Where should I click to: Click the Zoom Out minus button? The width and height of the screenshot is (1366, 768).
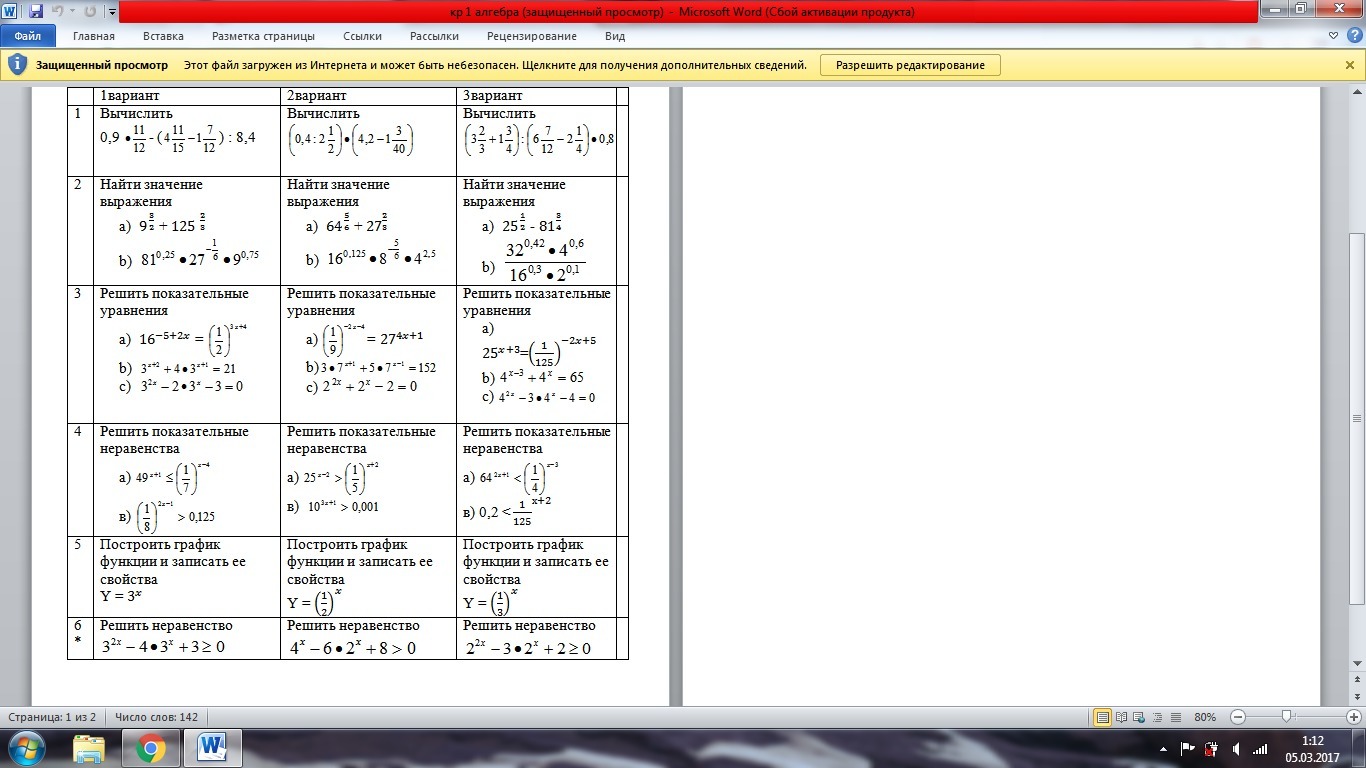(1237, 717)
